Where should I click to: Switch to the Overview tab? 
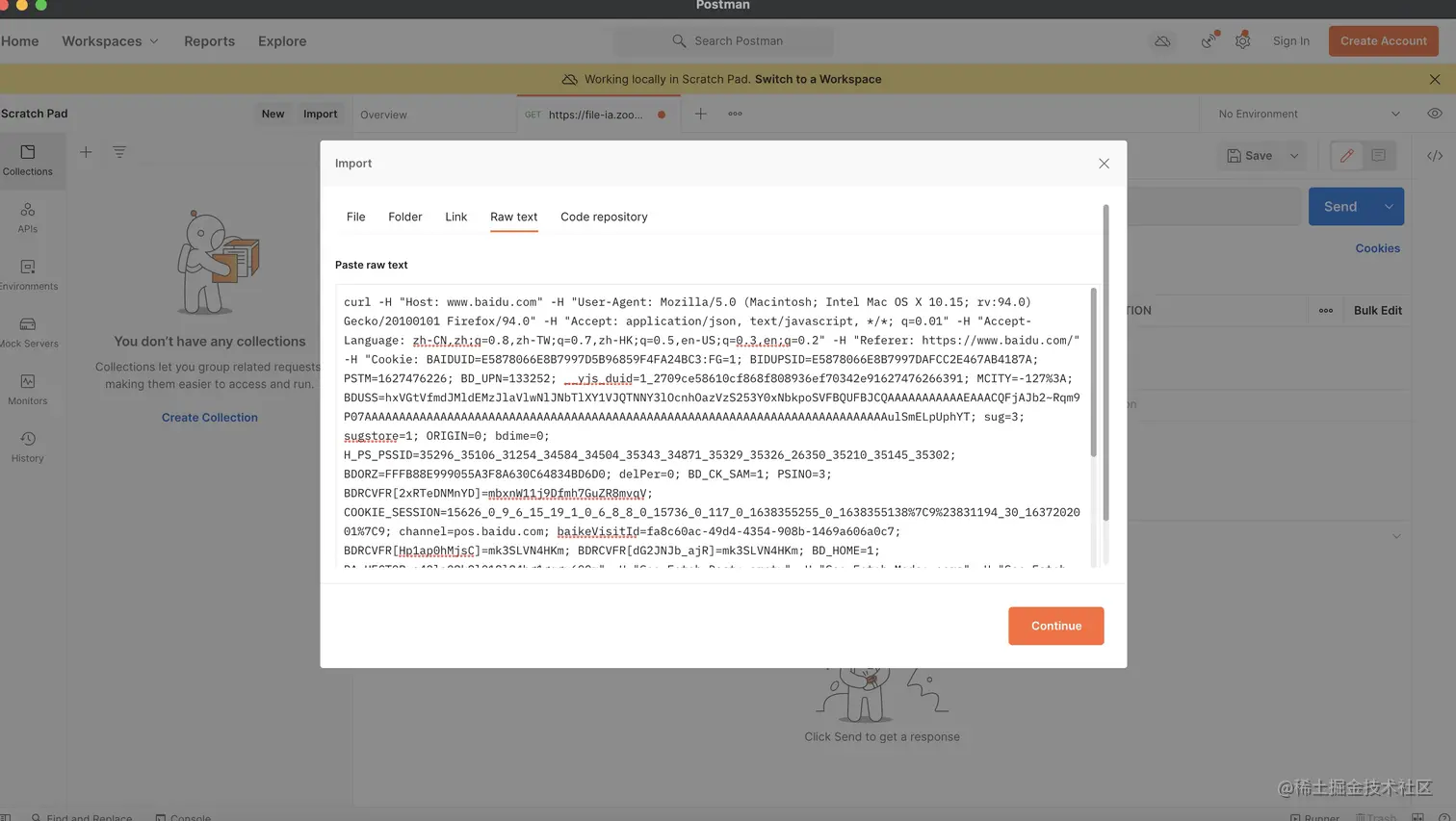383,115
